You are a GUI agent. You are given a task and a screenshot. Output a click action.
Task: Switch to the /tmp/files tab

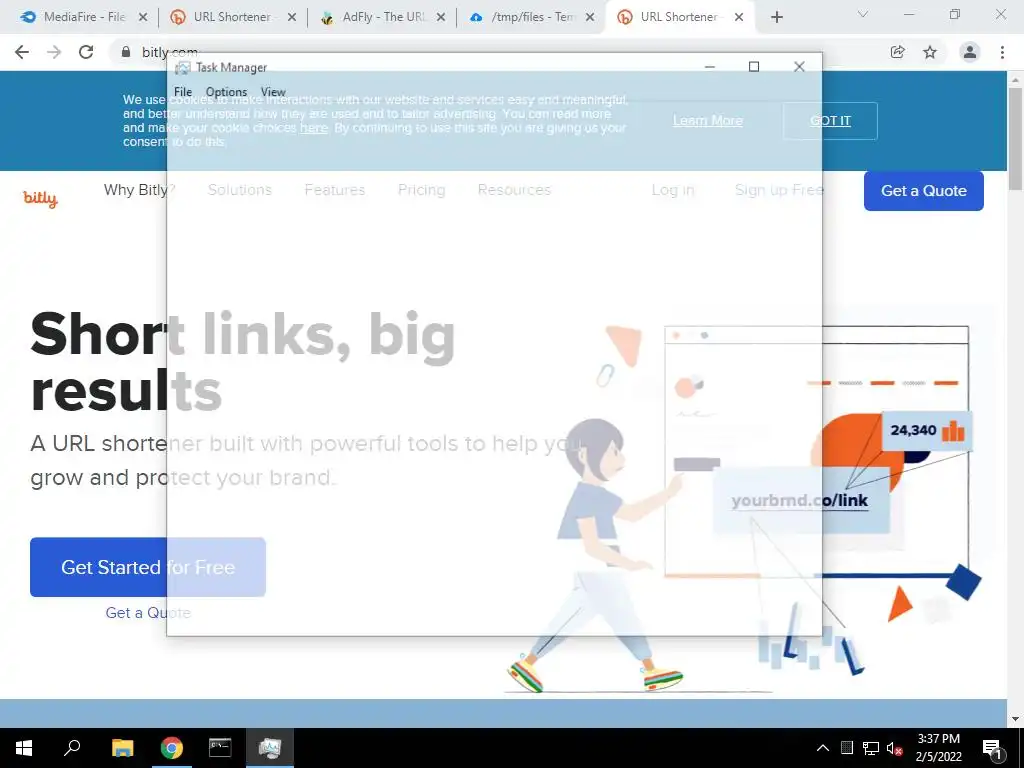click(531, 17)
